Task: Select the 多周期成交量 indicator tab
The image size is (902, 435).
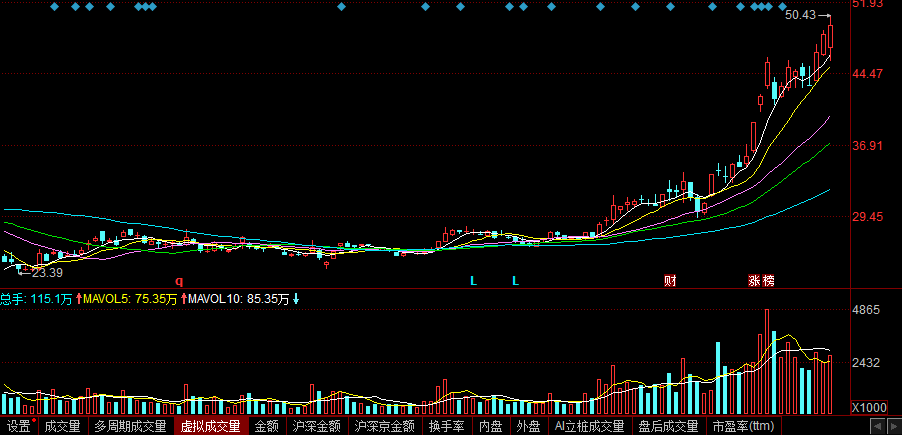Action: (130, 426)
